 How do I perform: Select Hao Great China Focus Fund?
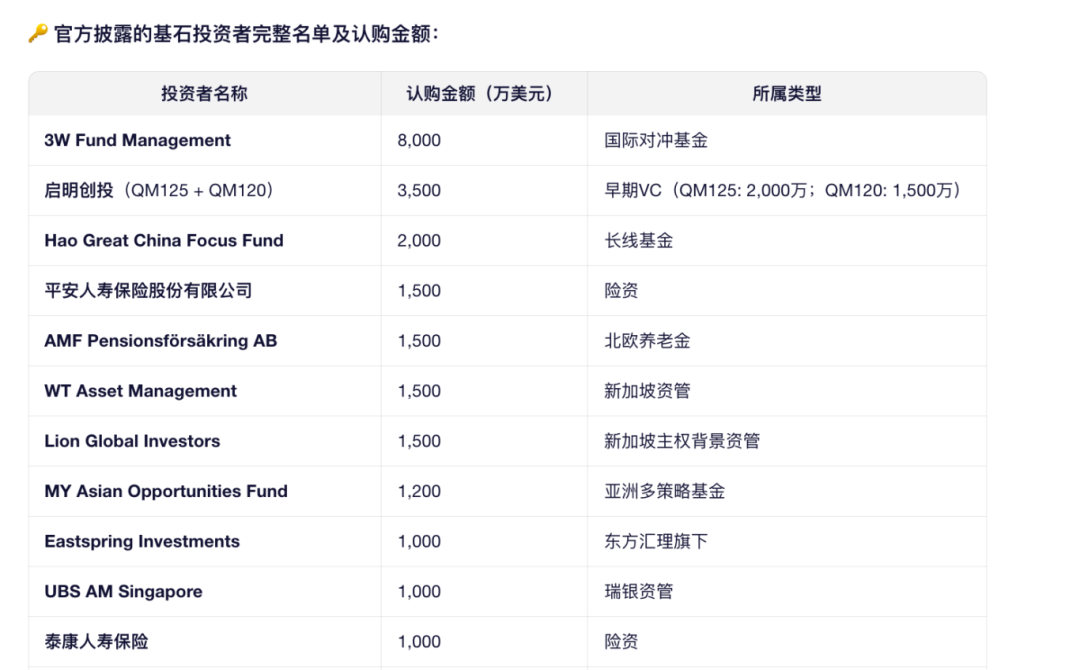click(x=164, y=241)
